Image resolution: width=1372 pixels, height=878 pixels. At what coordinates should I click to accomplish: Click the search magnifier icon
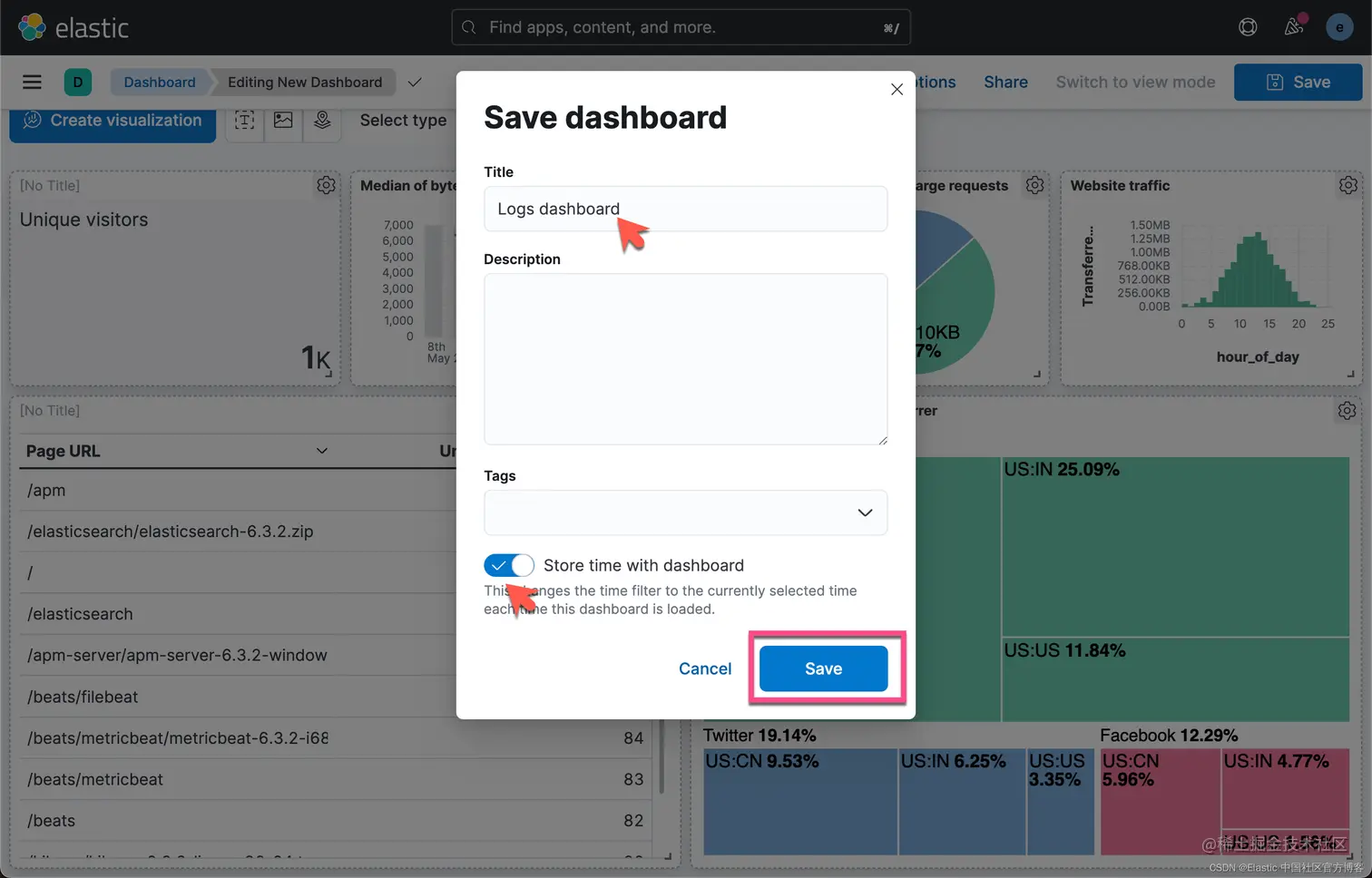(x=469, y=27)
